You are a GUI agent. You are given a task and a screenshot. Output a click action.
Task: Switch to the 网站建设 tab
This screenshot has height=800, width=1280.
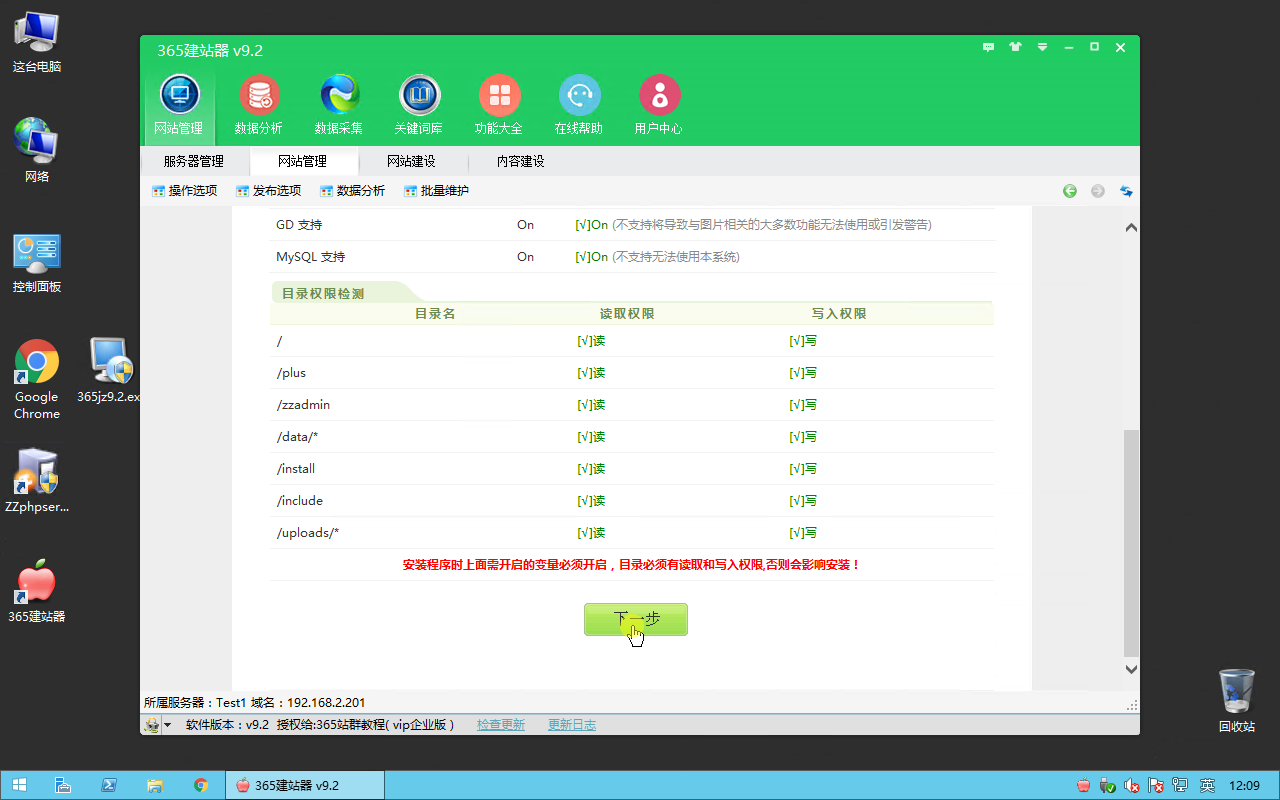[x=412, y=161]
